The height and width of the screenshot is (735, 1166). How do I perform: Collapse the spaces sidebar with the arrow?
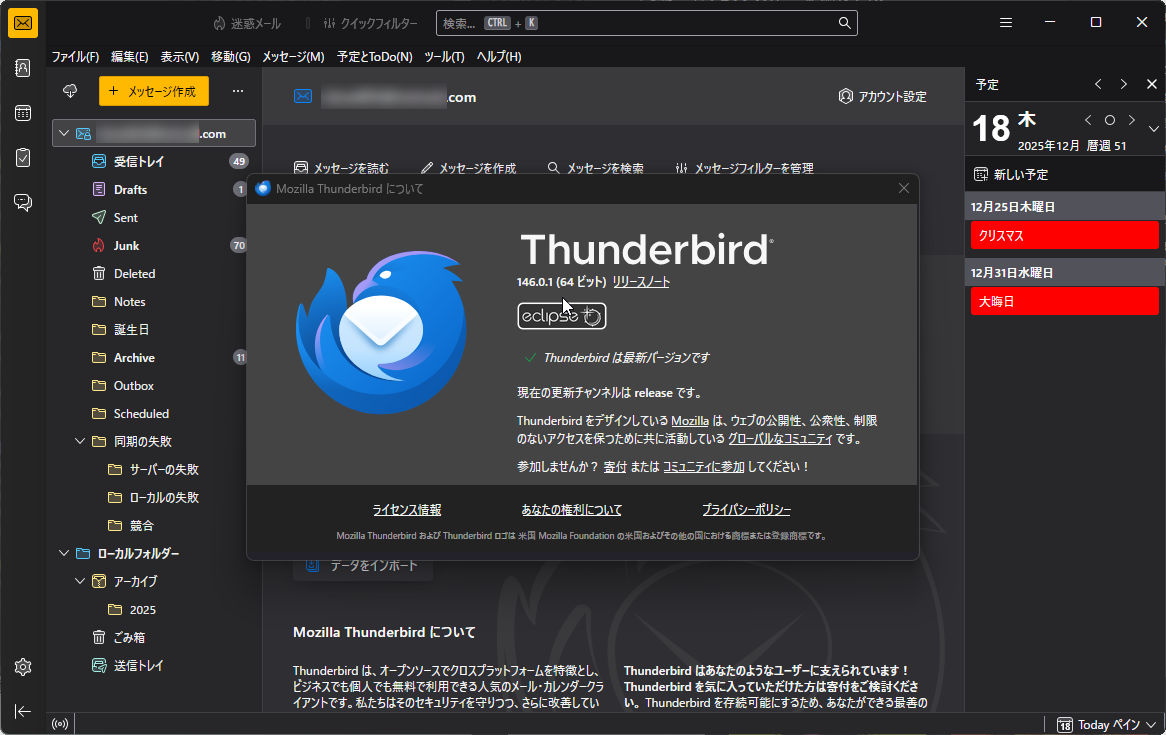click(22, 711)
